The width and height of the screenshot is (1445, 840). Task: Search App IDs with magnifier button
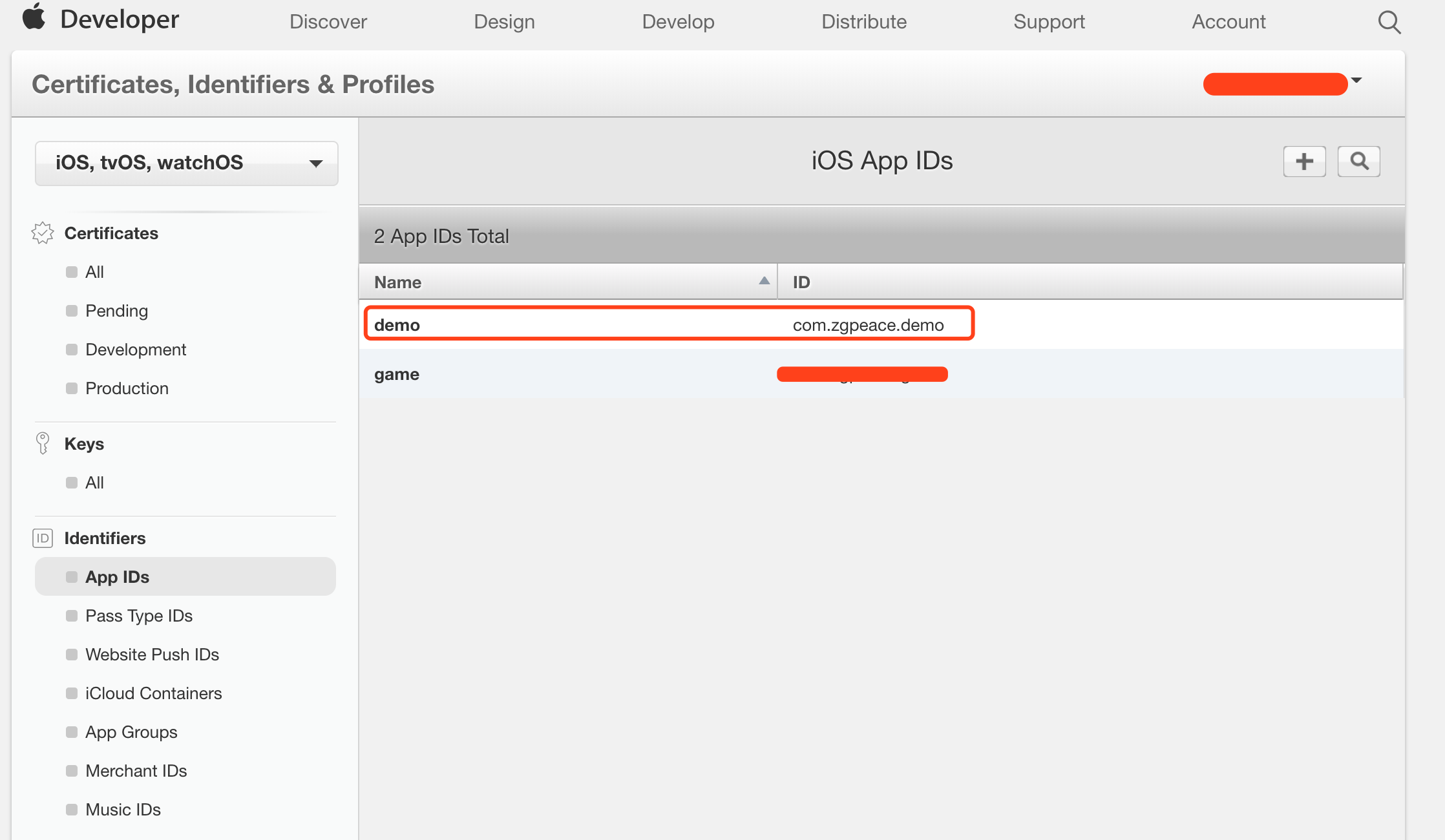point(1358,162)
